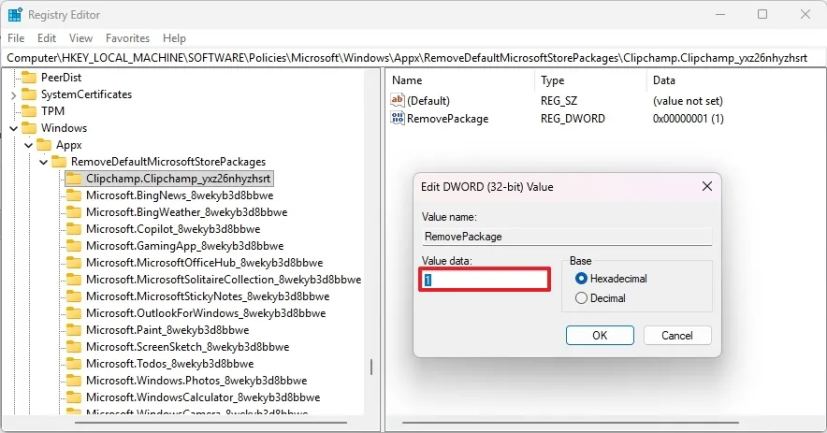Select the Decimal base option
Image resolution: width=827 pixels, height=433 pixels.
point(581,298)
